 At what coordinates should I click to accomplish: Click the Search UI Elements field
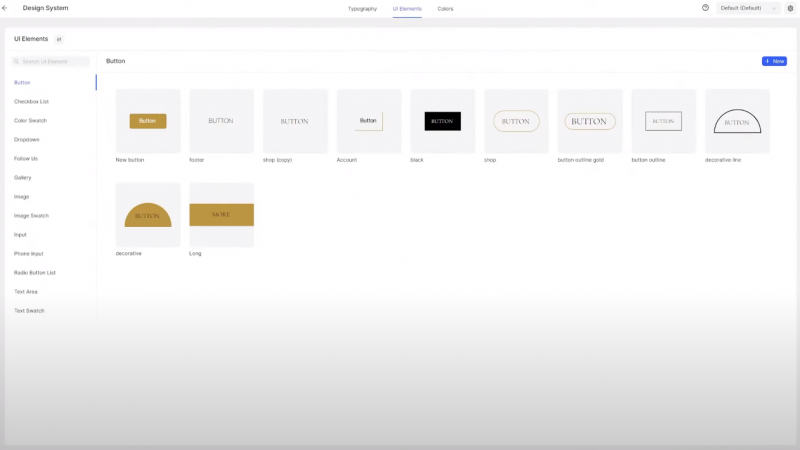tap(51, 61)
